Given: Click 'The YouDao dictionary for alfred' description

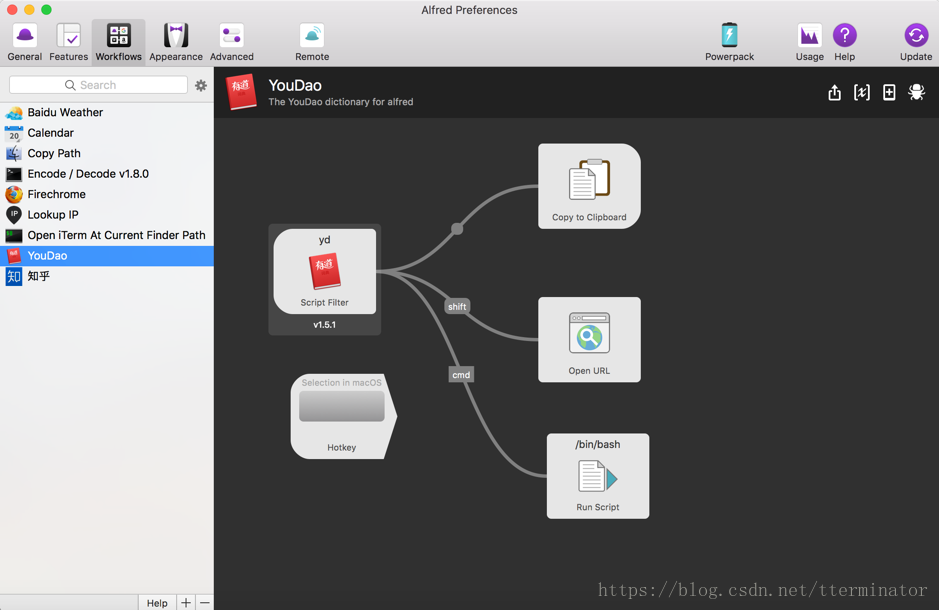Looking at the screenshot, I should pyautogui.click(x=341, y=102).
